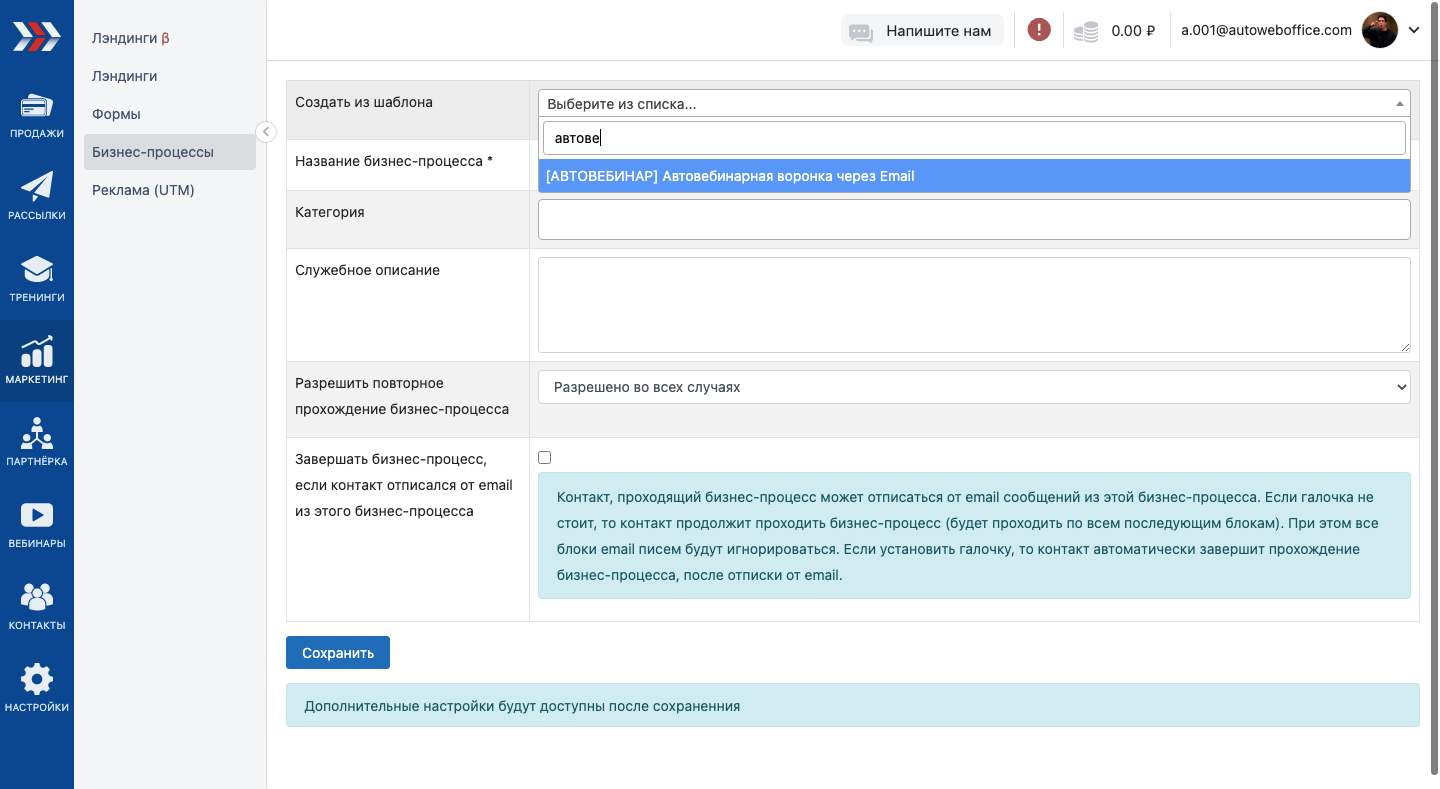
Task: Open the repeat passage permission dropdown
Action: point(974,387)
